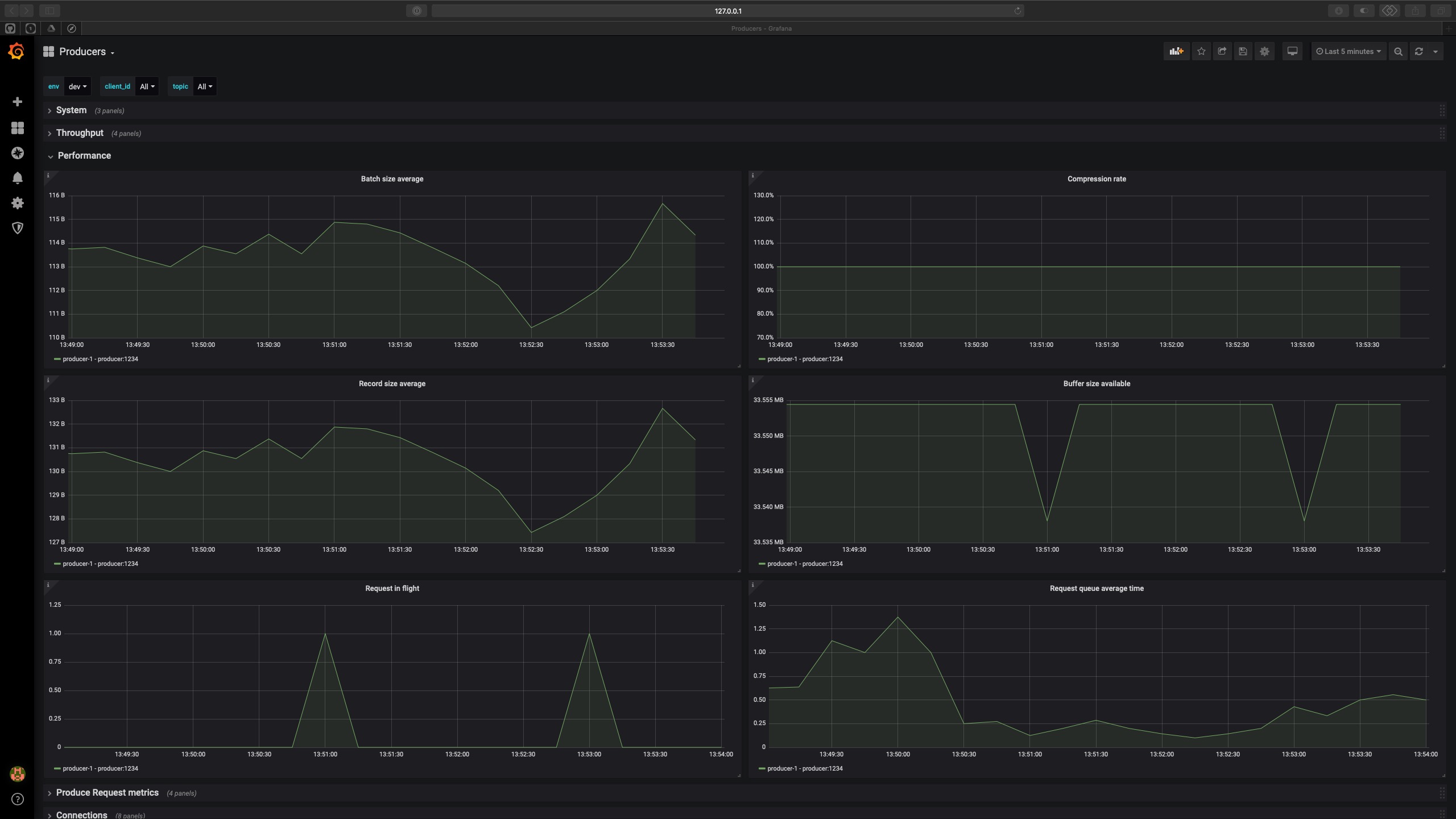This screenshot has height=819, width=1456.
Task: Zoom out time range with magnifier icon
Action: pyautogui.click(x=1398, y=52)
